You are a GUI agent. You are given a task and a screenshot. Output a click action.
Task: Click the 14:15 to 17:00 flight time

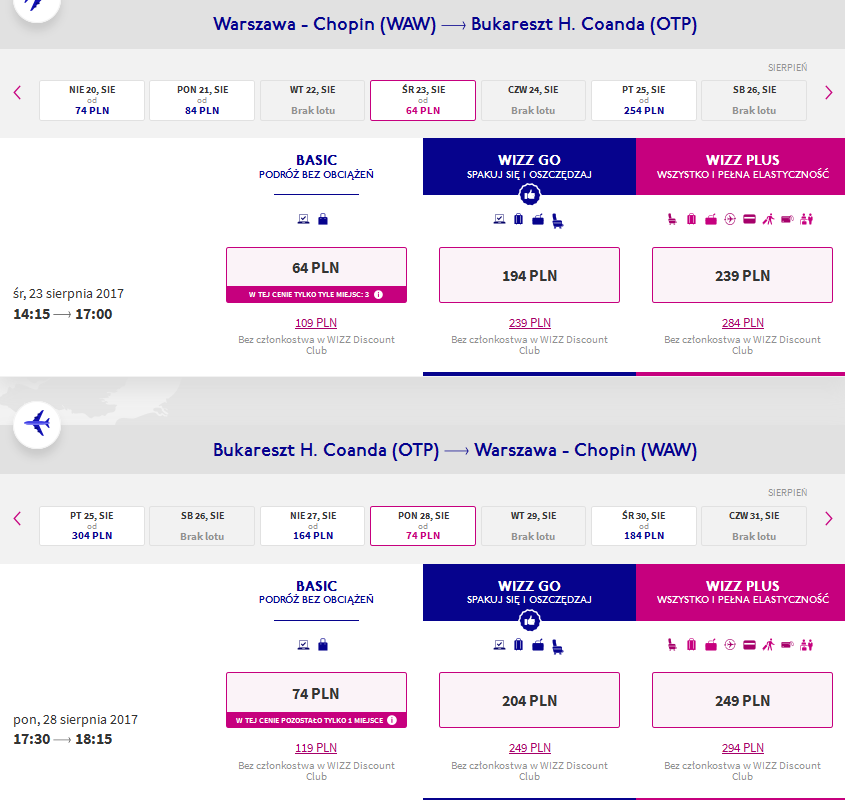tap(63, 314)
